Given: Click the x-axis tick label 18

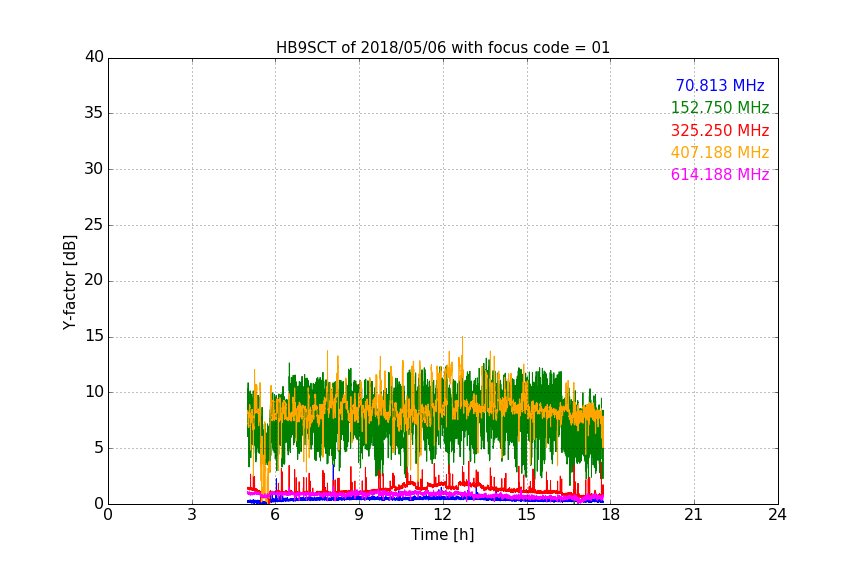Looking at the screenshot, I should point(611,515).
